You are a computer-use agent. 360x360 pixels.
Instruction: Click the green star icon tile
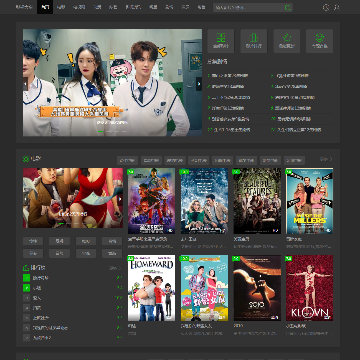pos(287,41)
